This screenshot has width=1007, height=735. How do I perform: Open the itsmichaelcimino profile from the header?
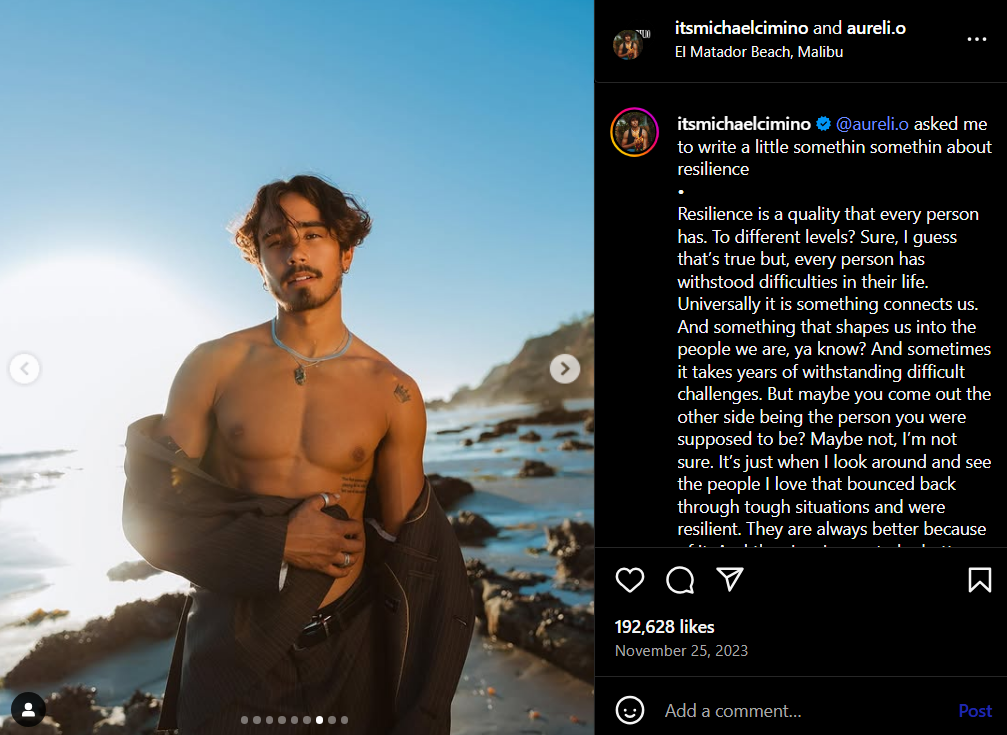click(x=741, y=28)
